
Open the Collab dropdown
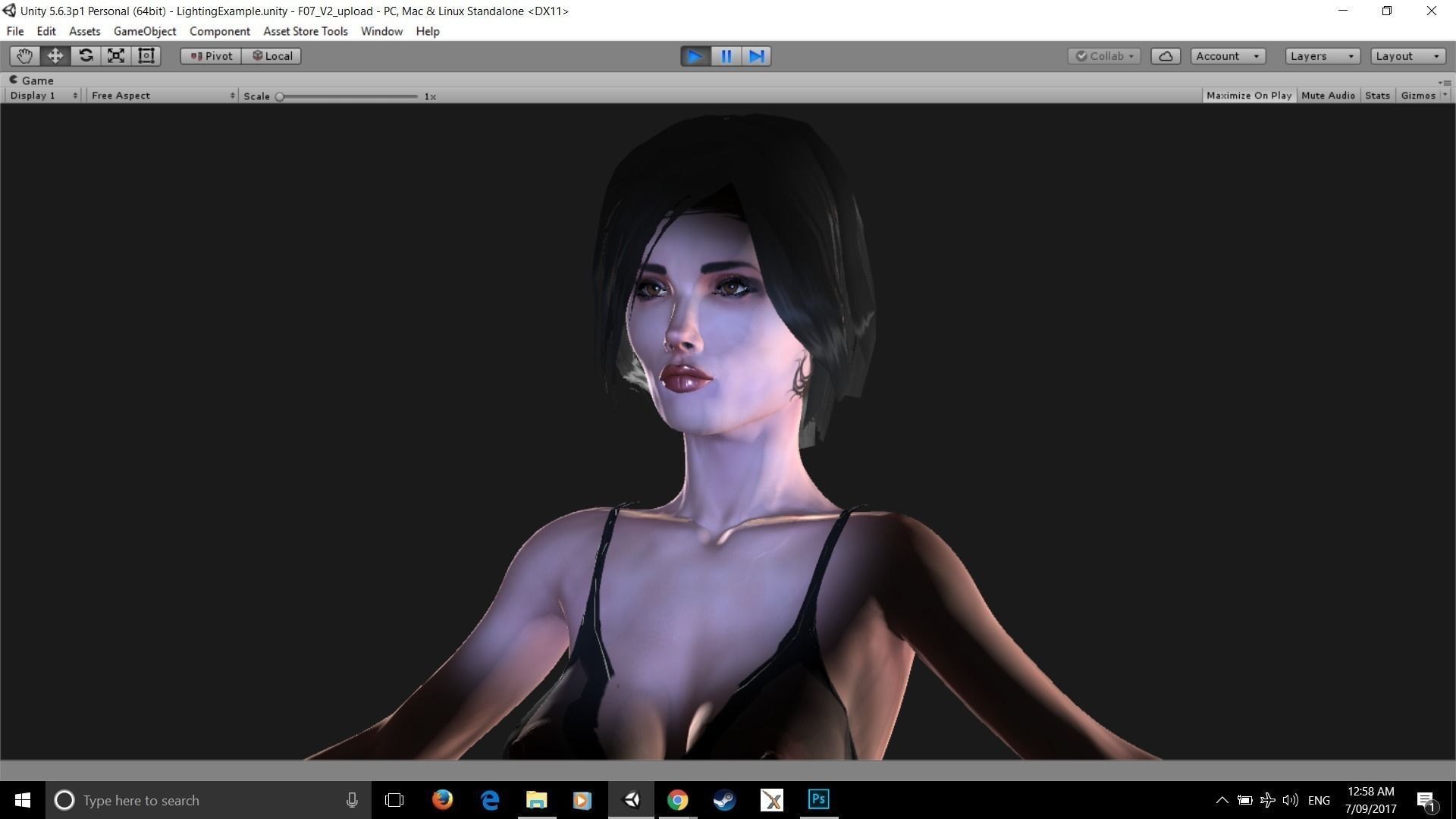click(x=1104, y=56)
